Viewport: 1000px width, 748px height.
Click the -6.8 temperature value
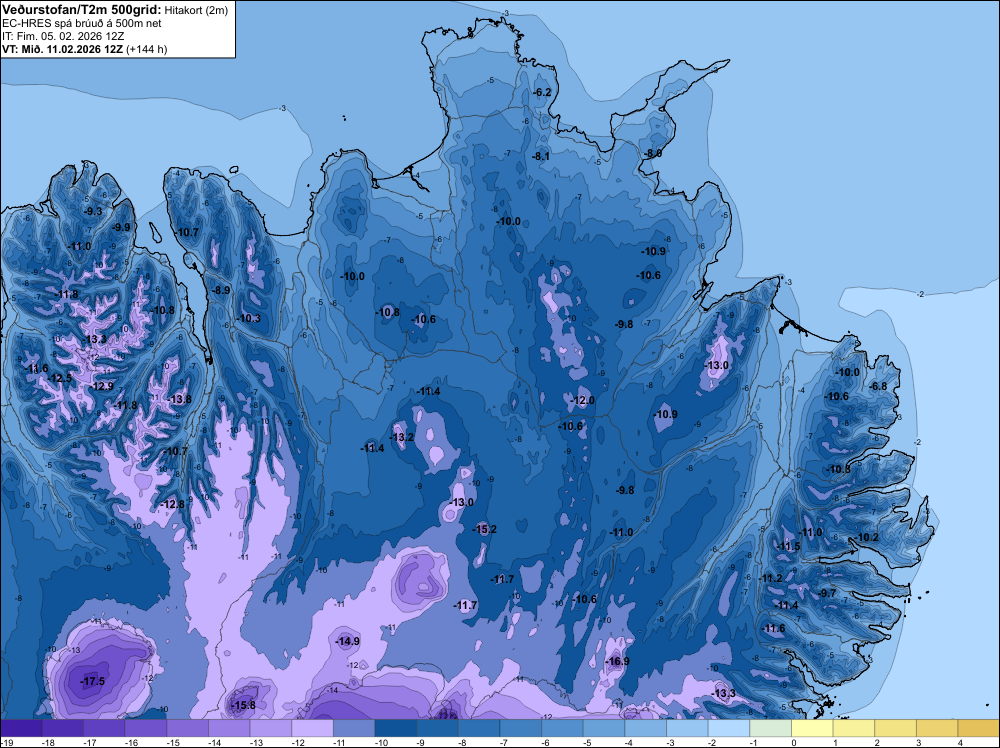click(x=878, y=386)
